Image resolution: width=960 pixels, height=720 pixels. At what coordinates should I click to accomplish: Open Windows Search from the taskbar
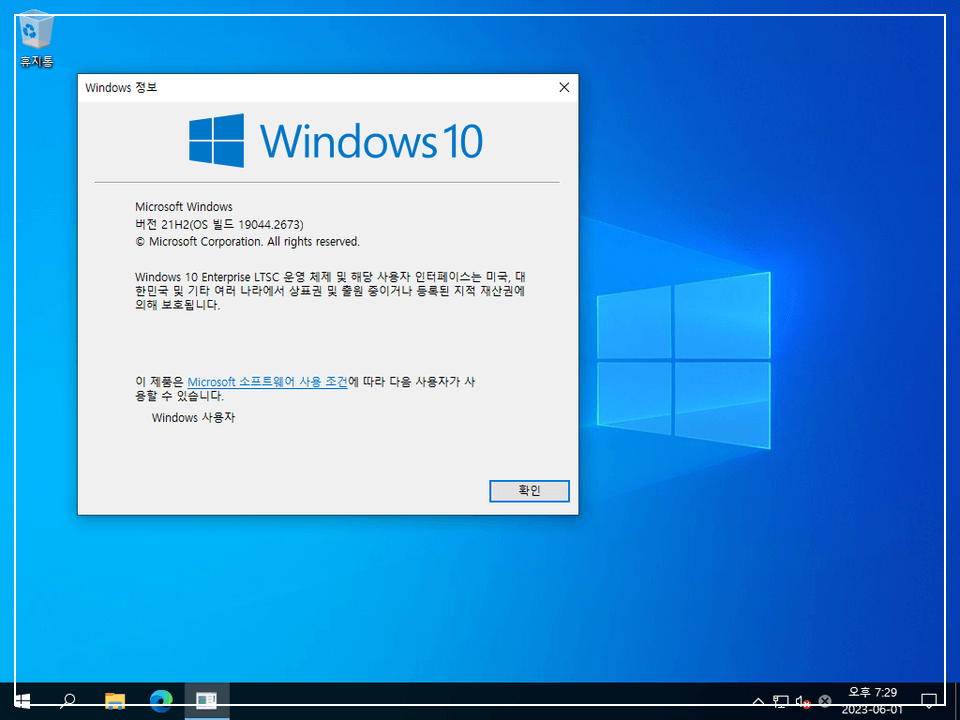coord(67,700)
